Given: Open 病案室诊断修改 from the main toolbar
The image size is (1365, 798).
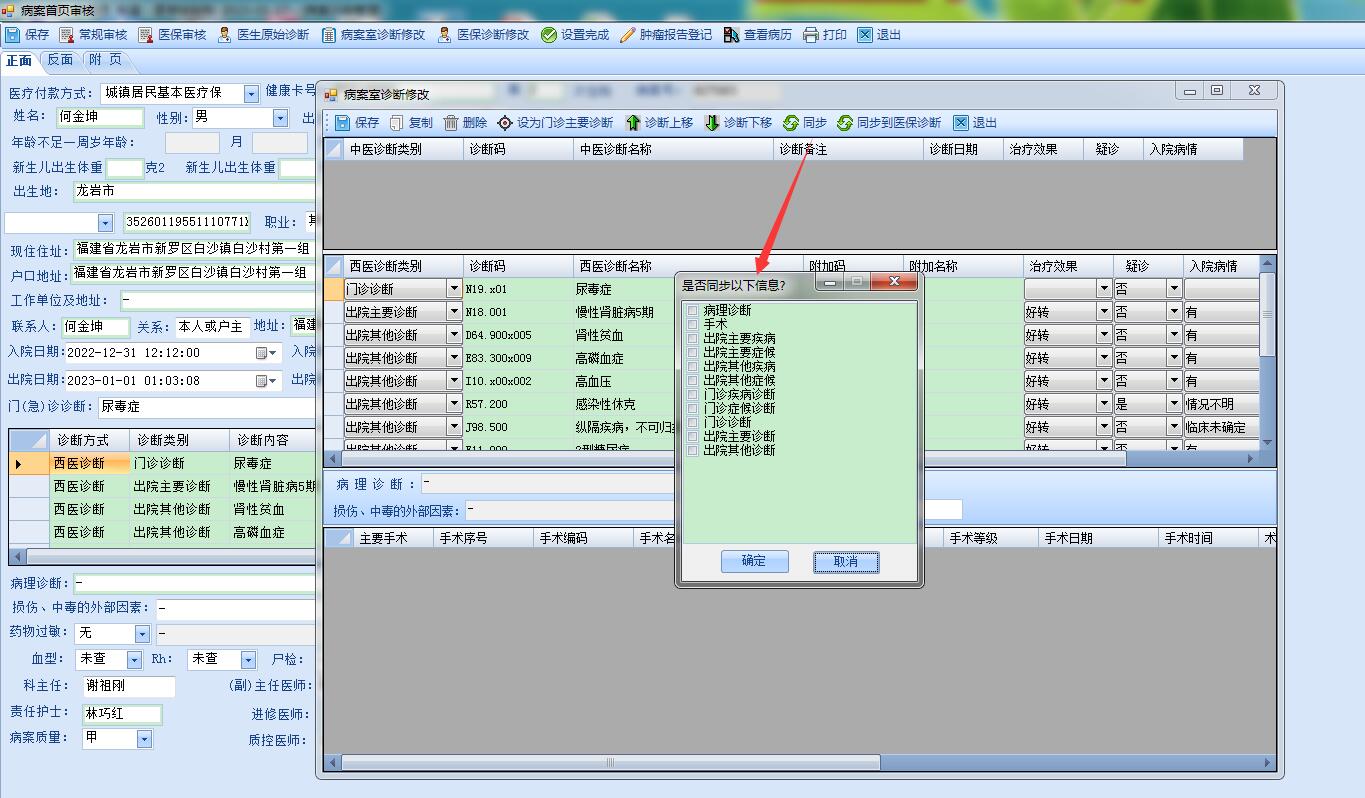Looking at the screenshot, I should 373,34.
